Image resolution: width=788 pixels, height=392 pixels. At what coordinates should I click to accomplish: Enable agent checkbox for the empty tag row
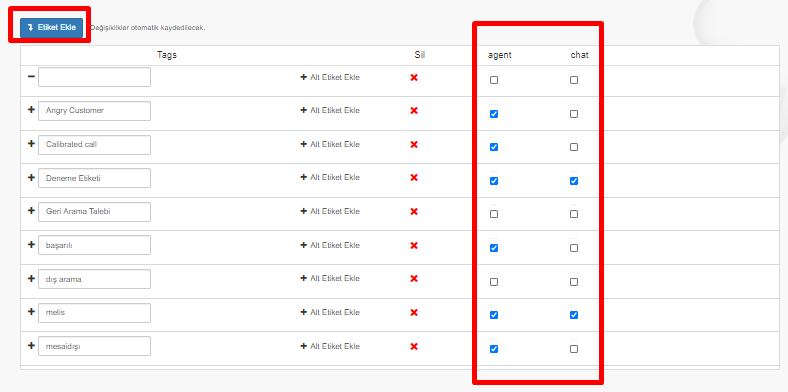click(x=494, y=80)
